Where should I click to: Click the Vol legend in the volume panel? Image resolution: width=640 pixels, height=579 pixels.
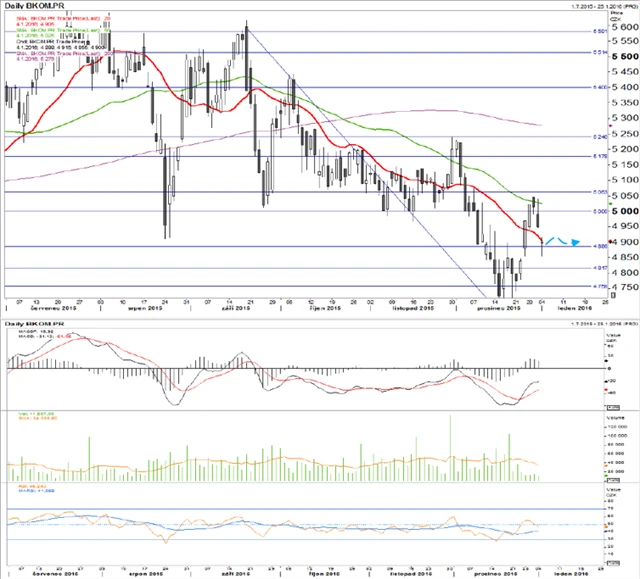[38, 416]
